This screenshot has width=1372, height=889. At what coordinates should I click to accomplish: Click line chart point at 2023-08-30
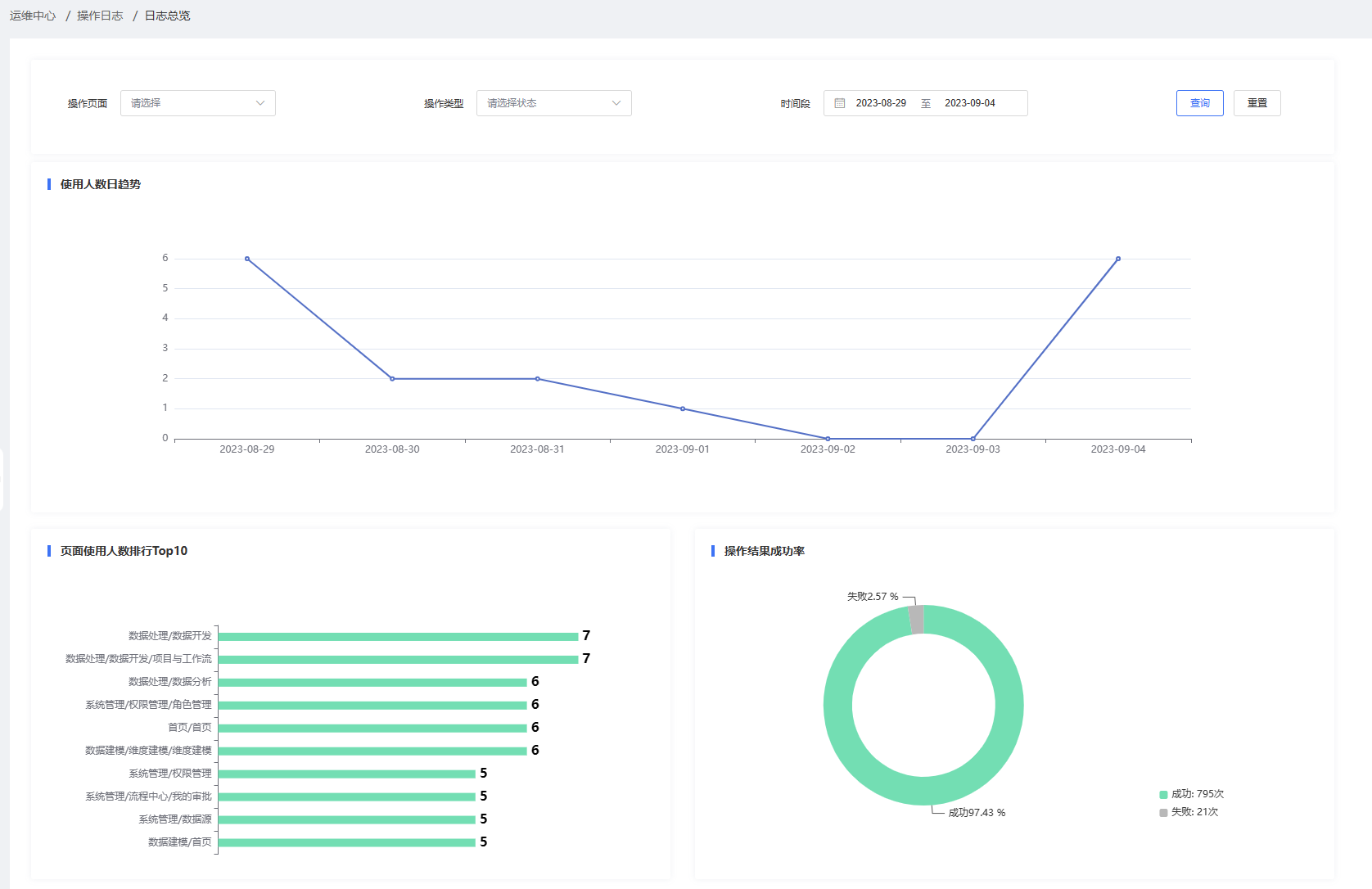pos(392,379)
